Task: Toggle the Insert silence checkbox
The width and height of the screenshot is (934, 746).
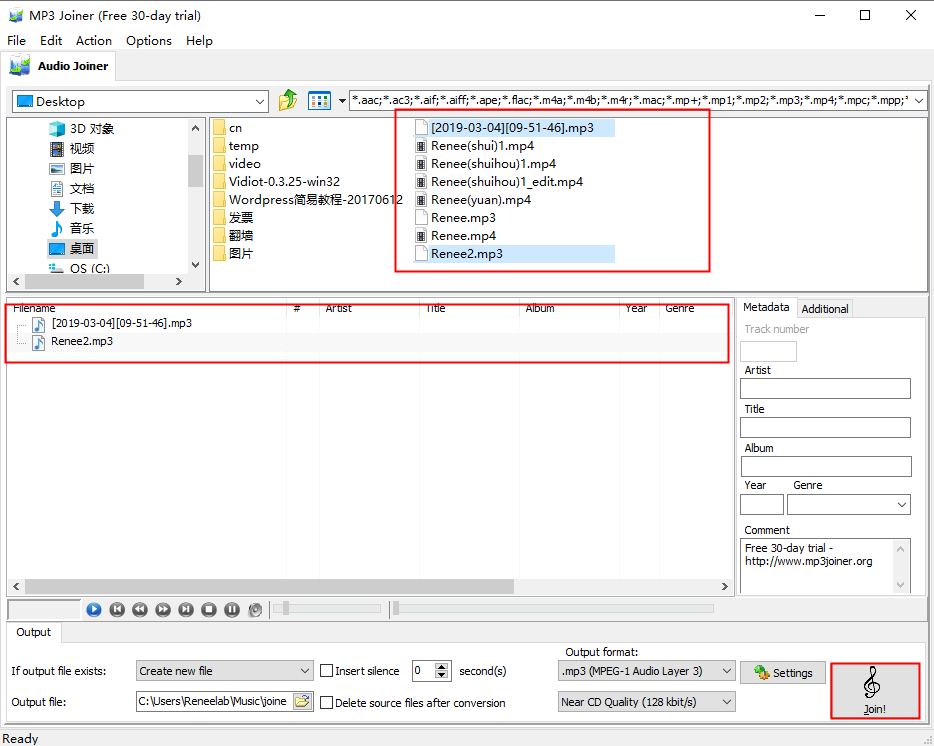Action: [326, 671]
